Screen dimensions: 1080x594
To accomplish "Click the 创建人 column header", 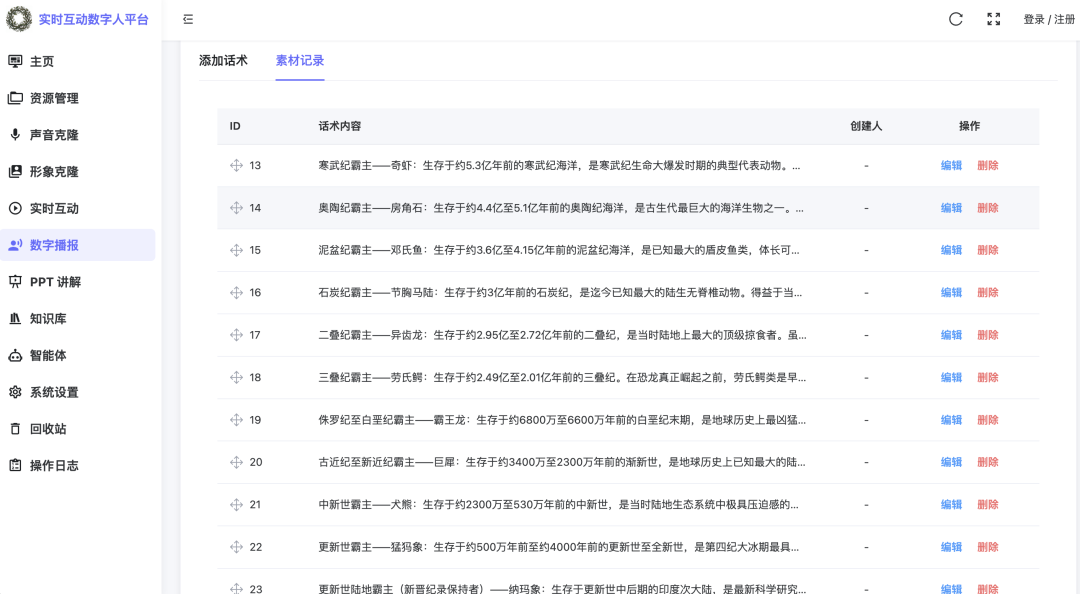I will [866, 126].
